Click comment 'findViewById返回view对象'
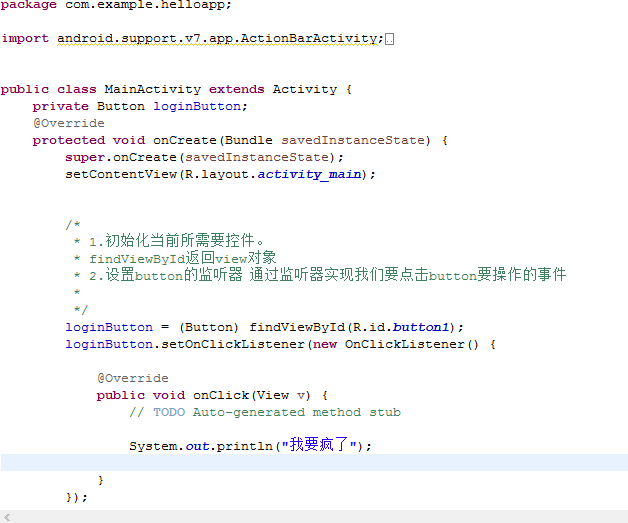628x523 pixels. coord(183,258)
